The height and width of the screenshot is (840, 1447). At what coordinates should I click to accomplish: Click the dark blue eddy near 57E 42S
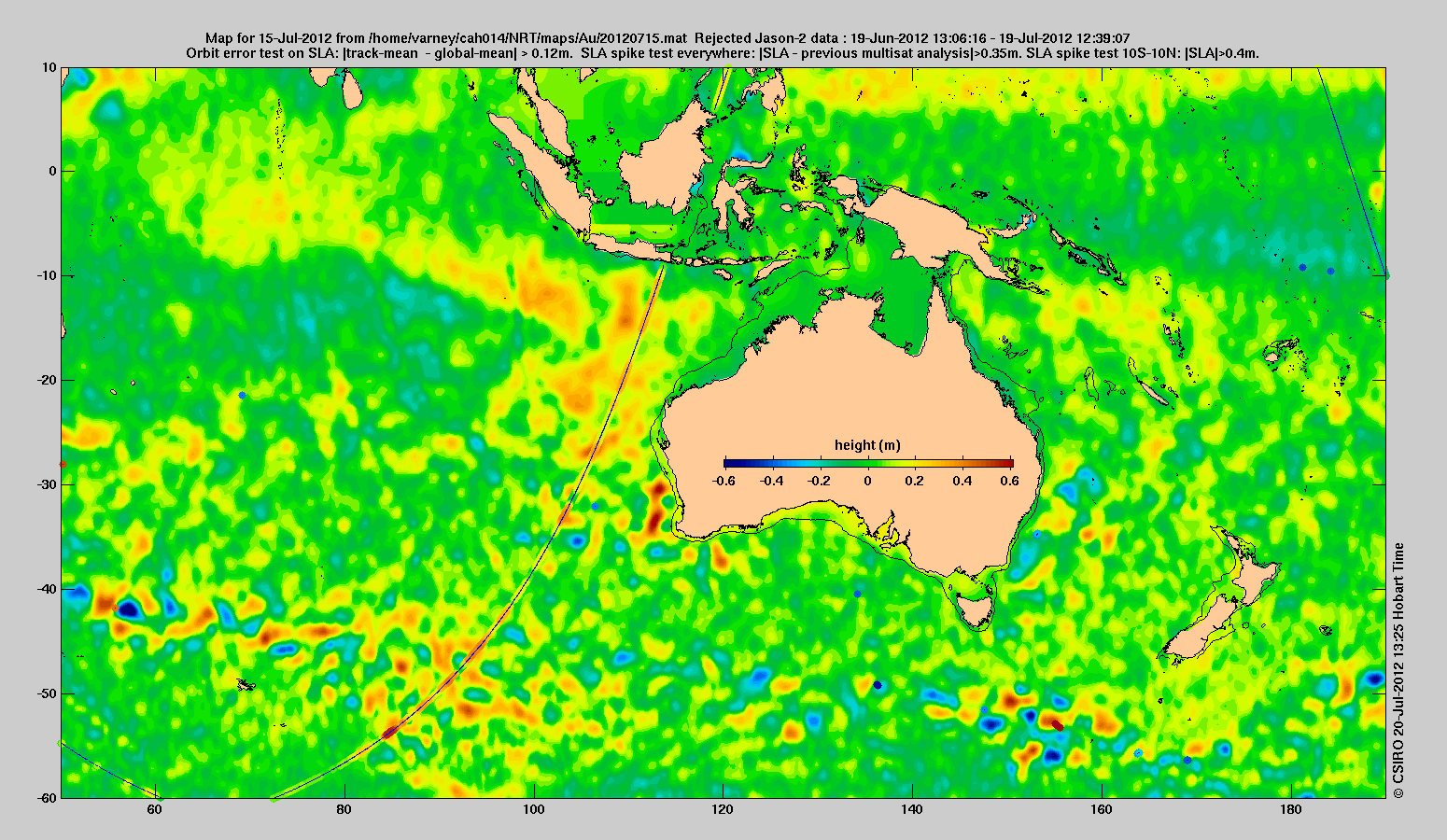(x=128, y=609)
